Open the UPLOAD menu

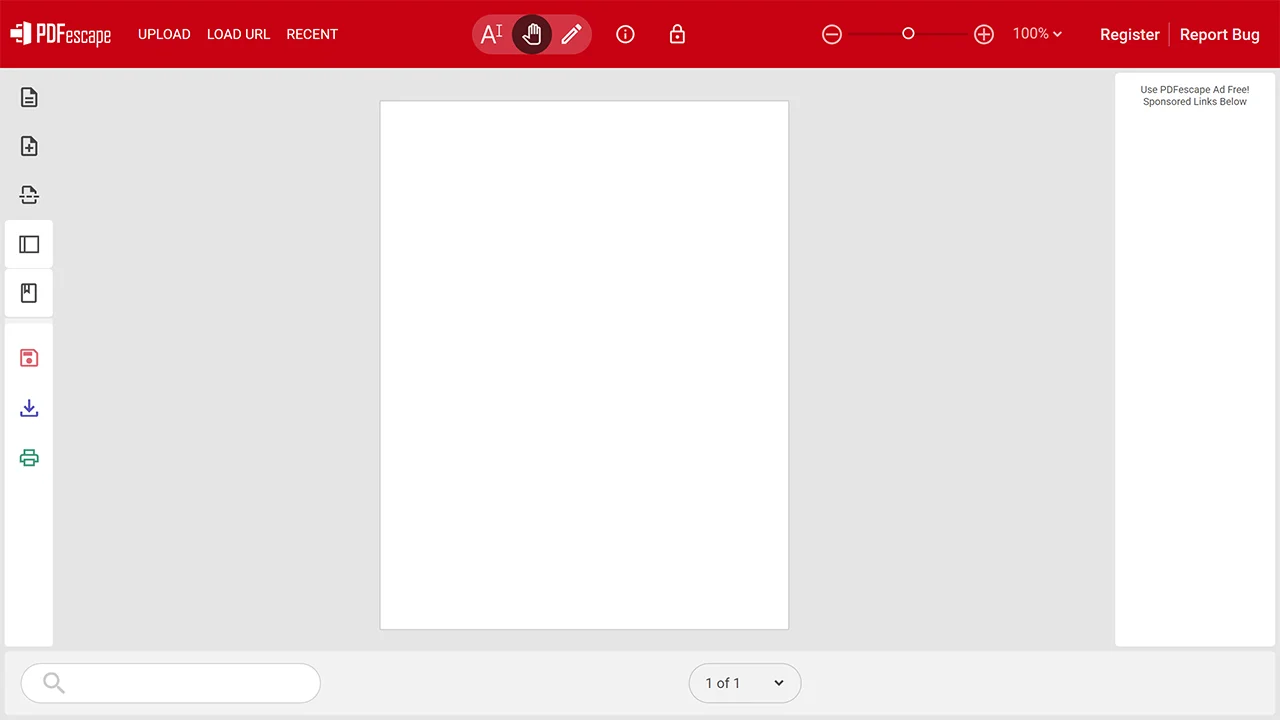tap(164, 34)
